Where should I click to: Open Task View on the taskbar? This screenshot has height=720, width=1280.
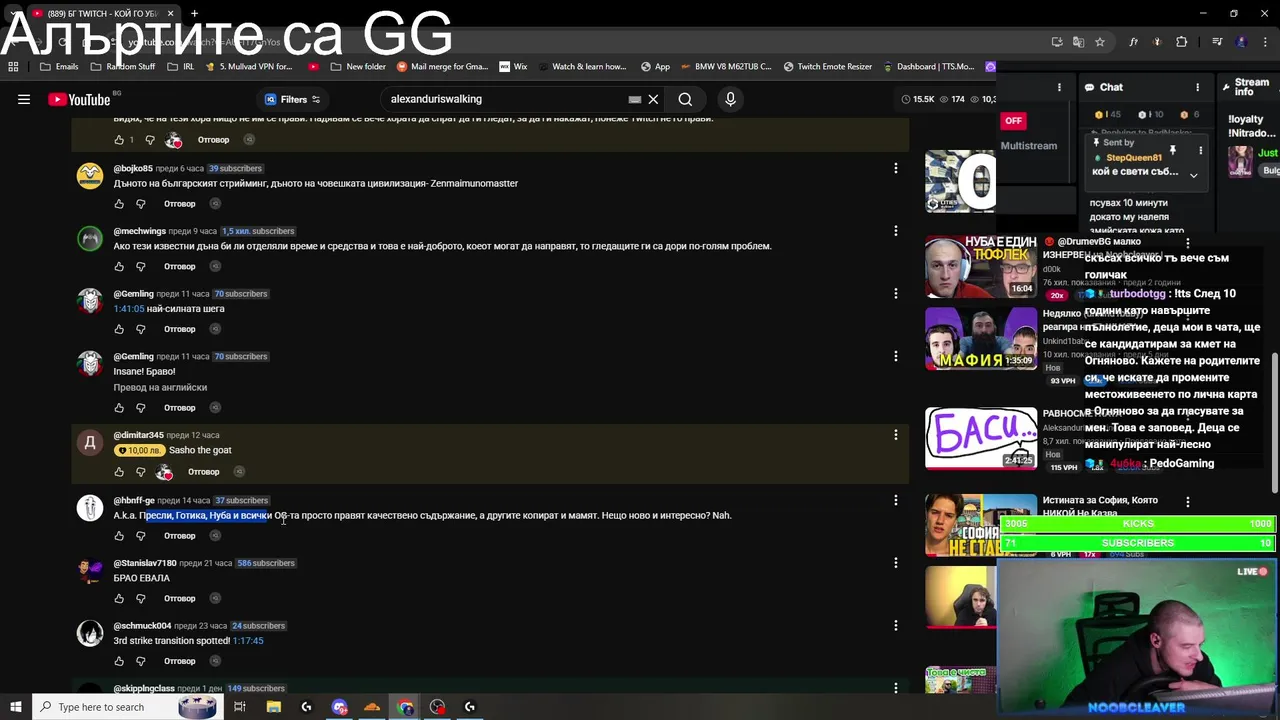tap(240, 707)
